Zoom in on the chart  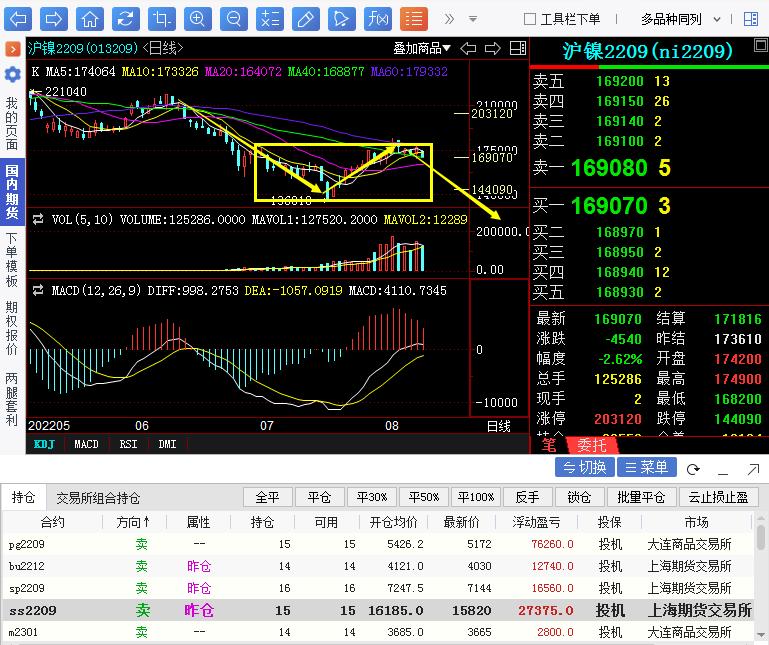pyautogui.click(x=198, y=18)
